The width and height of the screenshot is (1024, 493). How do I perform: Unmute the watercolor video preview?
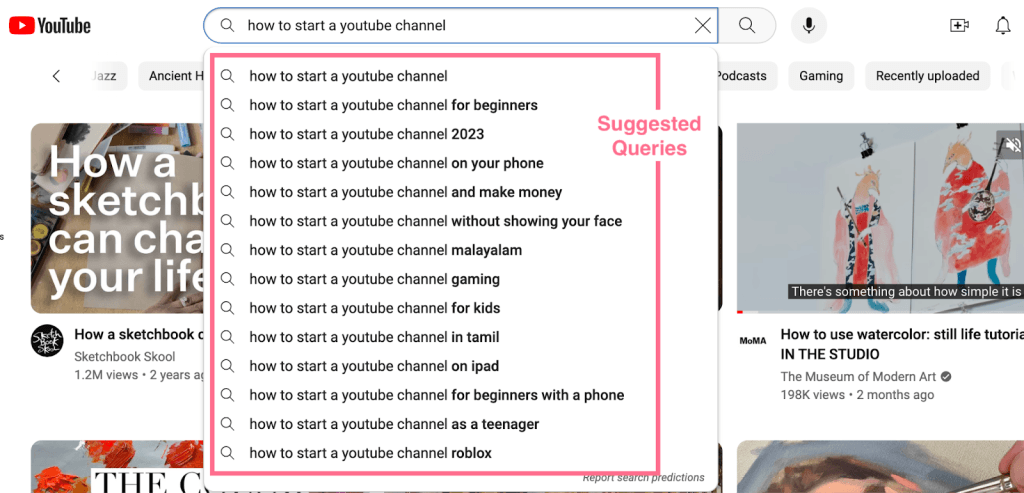click(1012, 144)
